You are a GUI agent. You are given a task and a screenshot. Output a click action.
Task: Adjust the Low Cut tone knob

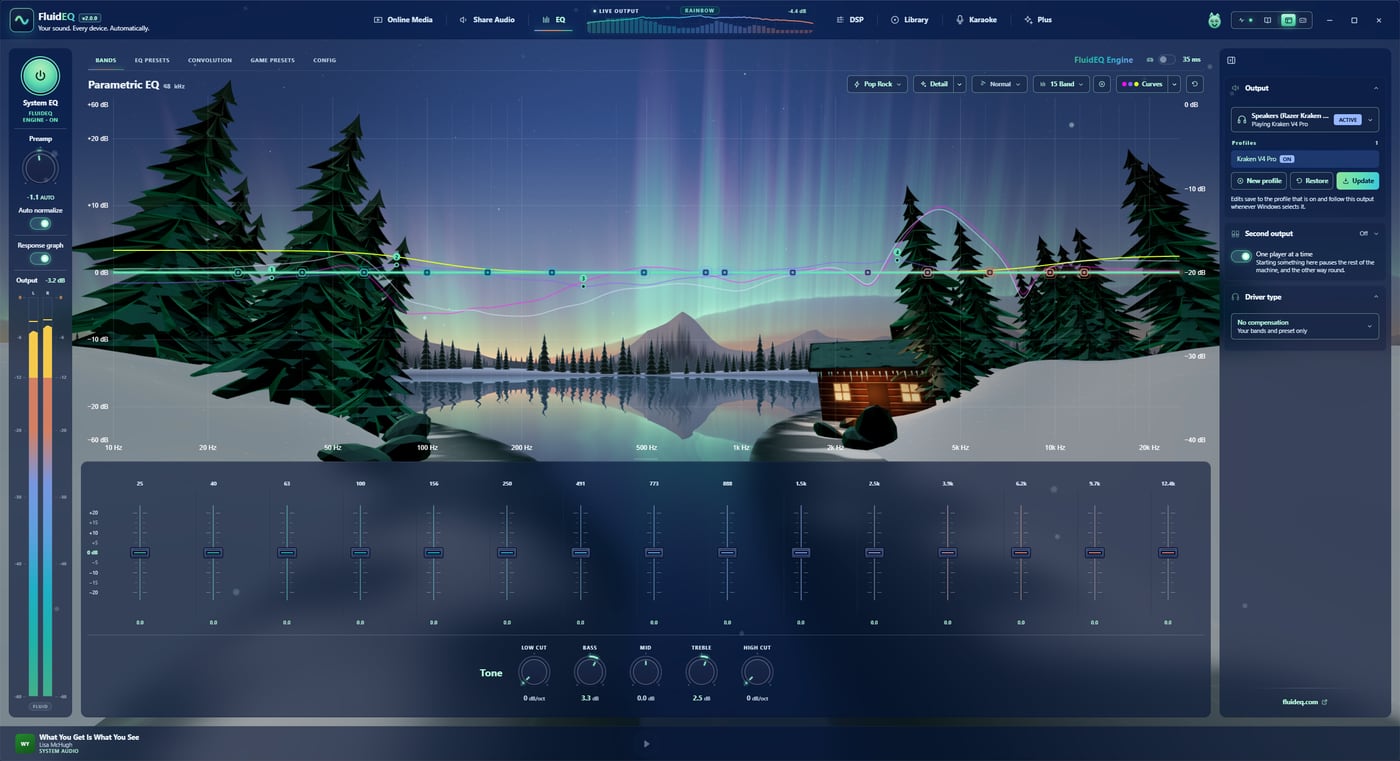point(534,672)
